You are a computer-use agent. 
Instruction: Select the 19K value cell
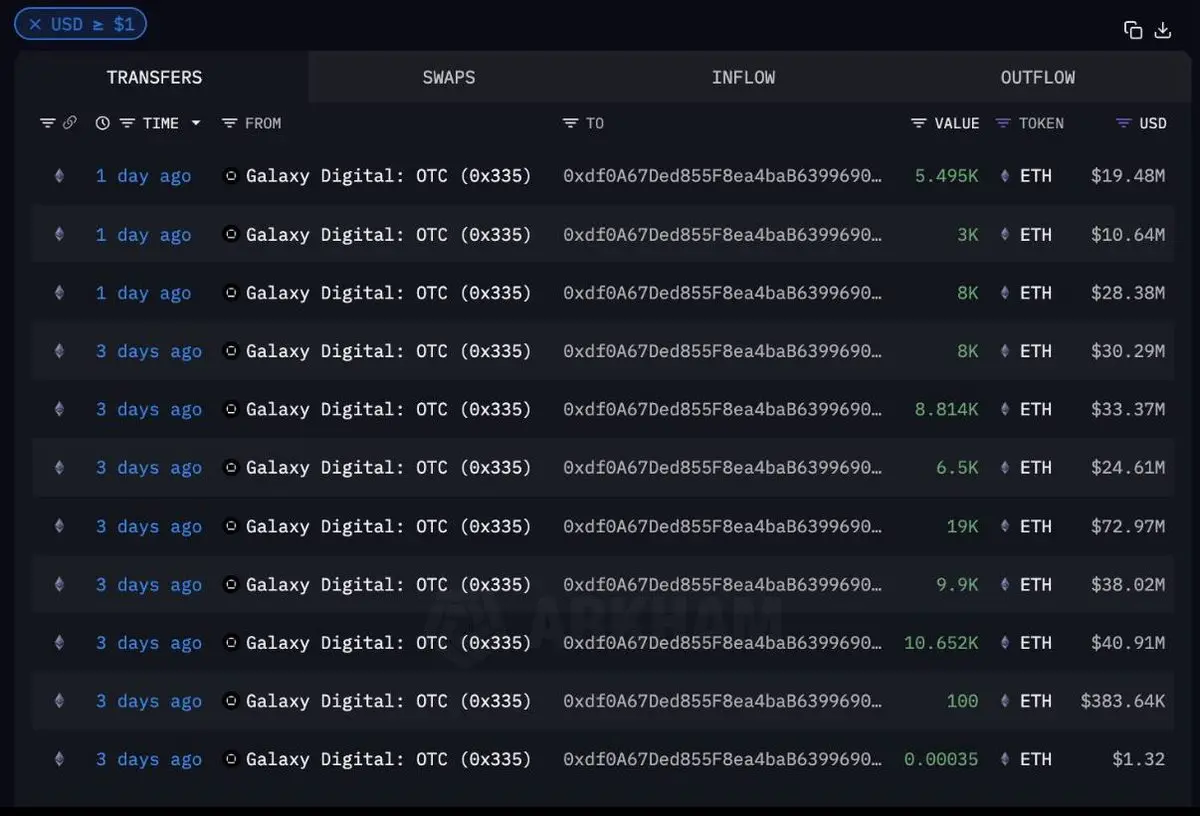pos(963,526)
